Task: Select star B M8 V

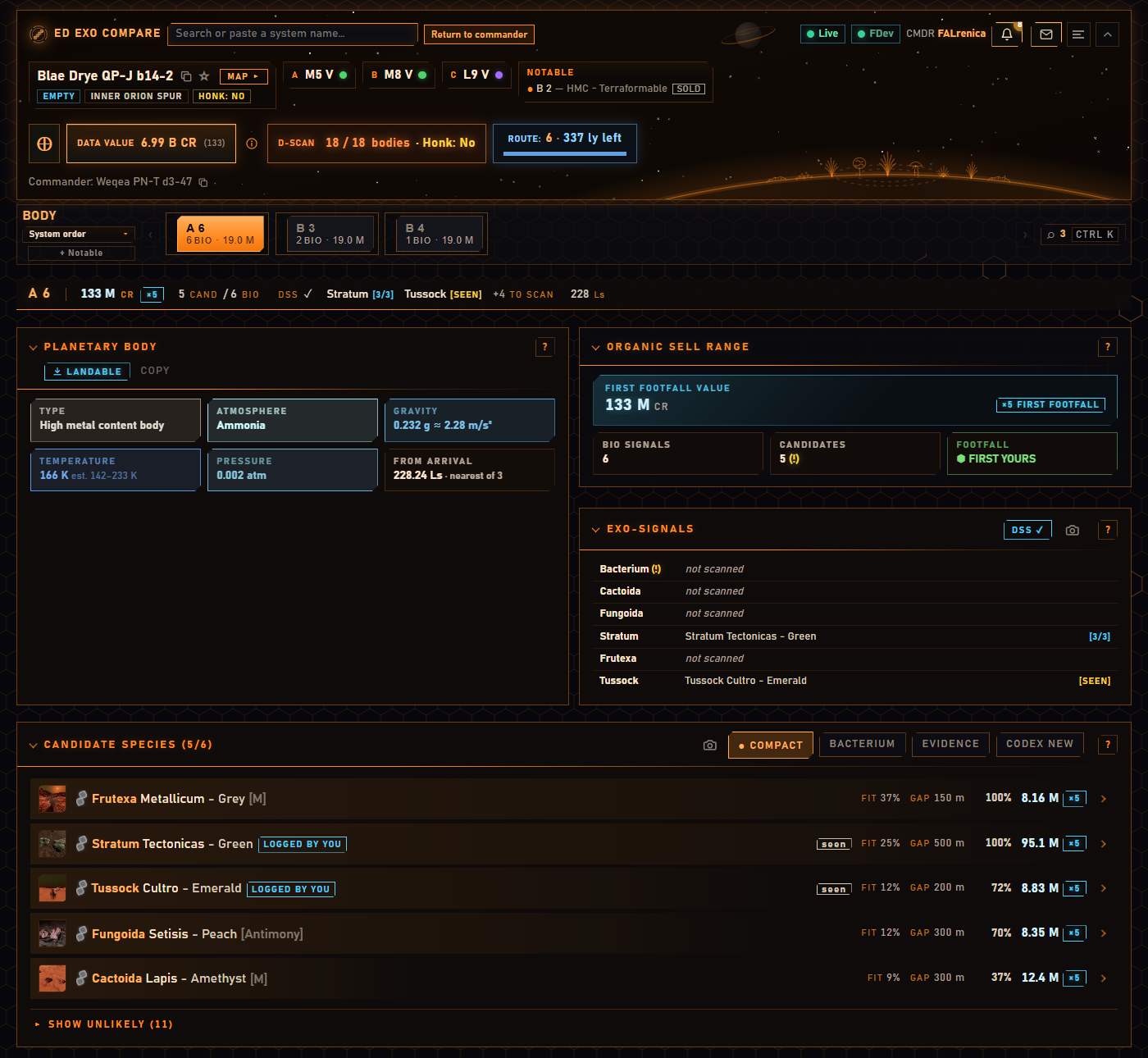Action: click(399, 75)
